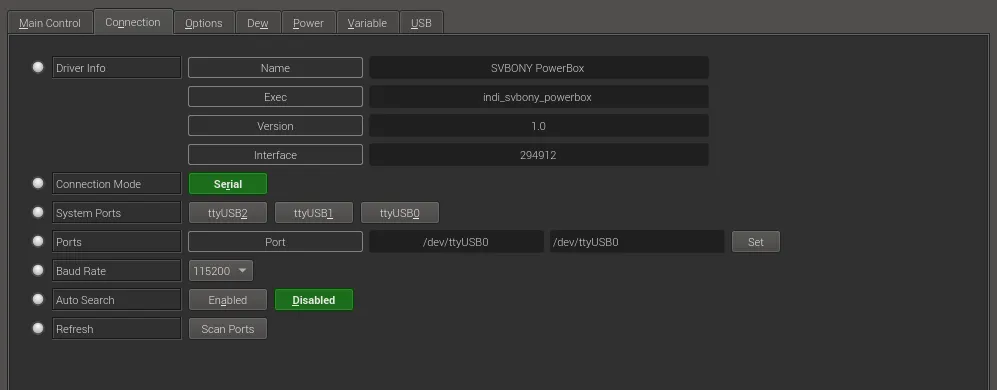The image size is (997, 390).
Task: Open the Dew tab
Action: point(258,23)
